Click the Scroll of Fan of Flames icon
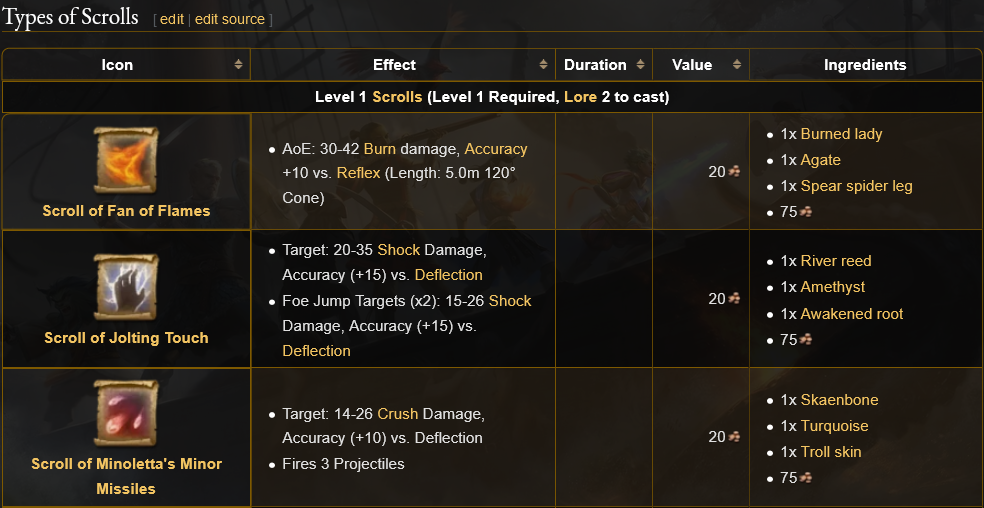This screenshot has height=508, width=984. [x=126, y=160]
